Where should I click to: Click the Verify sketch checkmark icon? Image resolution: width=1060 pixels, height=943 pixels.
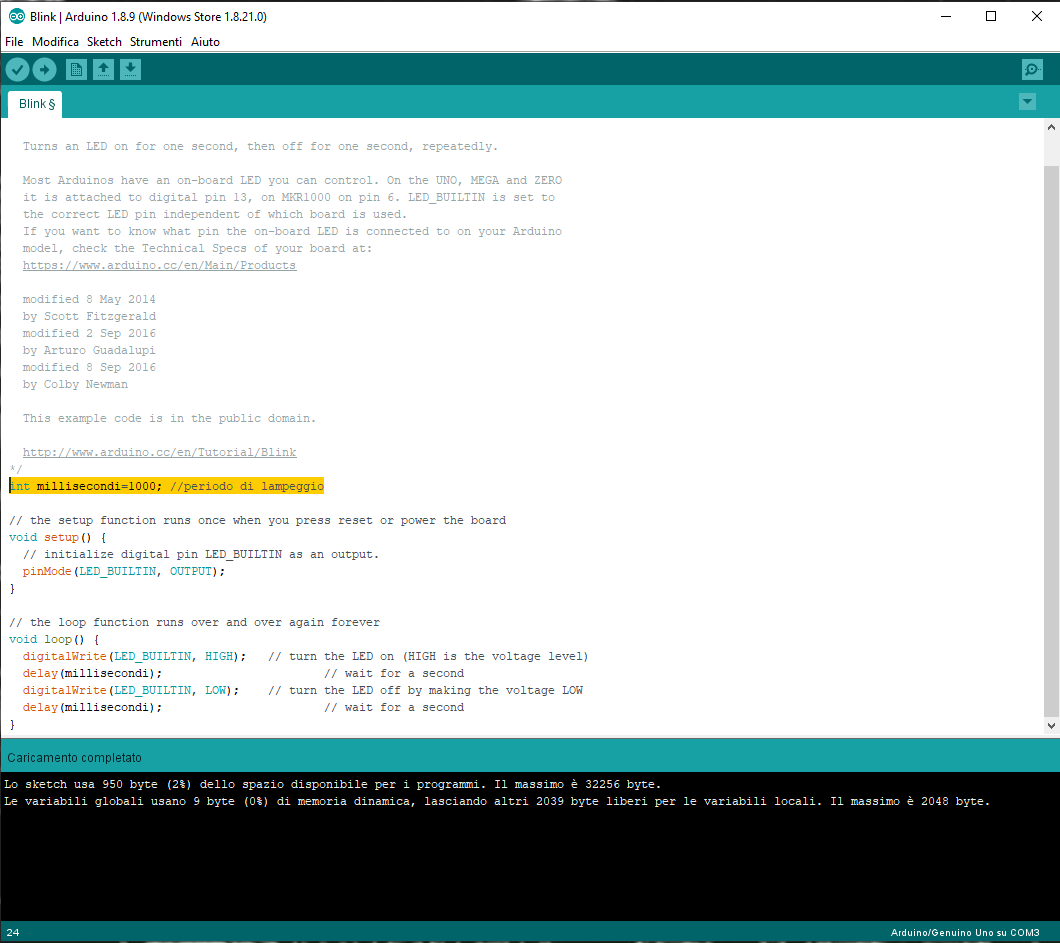pos(18,69)
